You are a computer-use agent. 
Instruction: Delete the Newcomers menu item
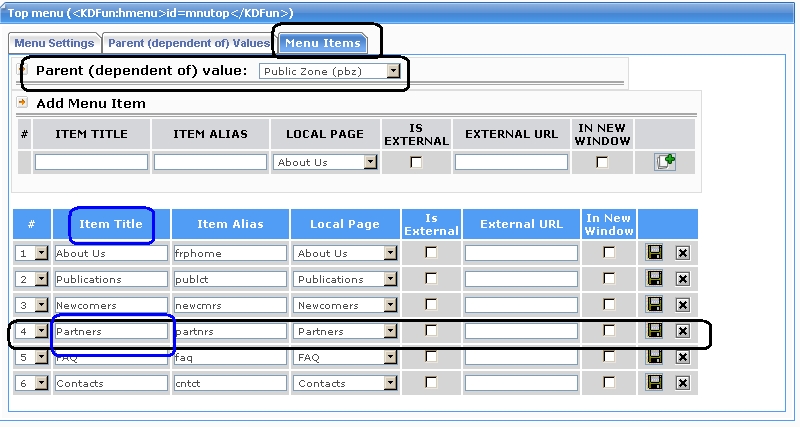[x=683, y=305]
